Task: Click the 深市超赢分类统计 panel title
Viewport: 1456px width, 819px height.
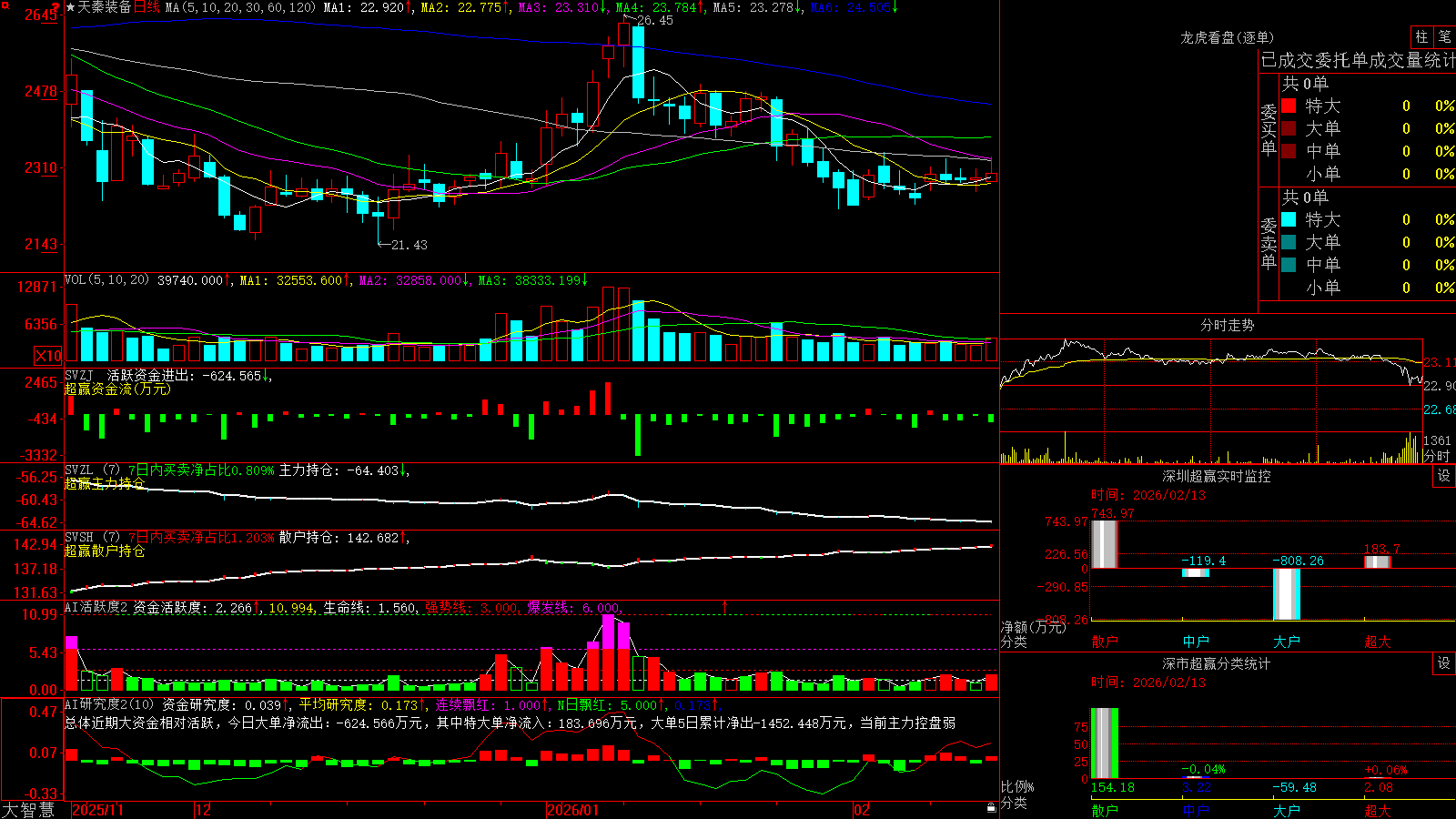Action: (1217, 663)
